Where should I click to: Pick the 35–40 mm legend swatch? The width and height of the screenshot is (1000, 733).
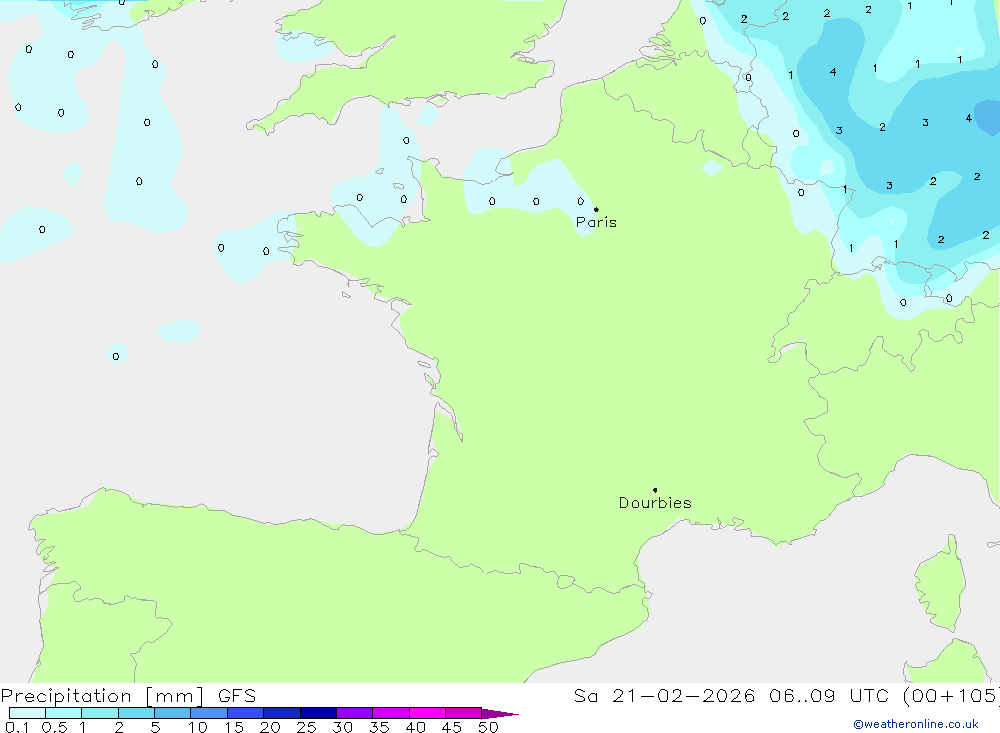click(390, 713)
